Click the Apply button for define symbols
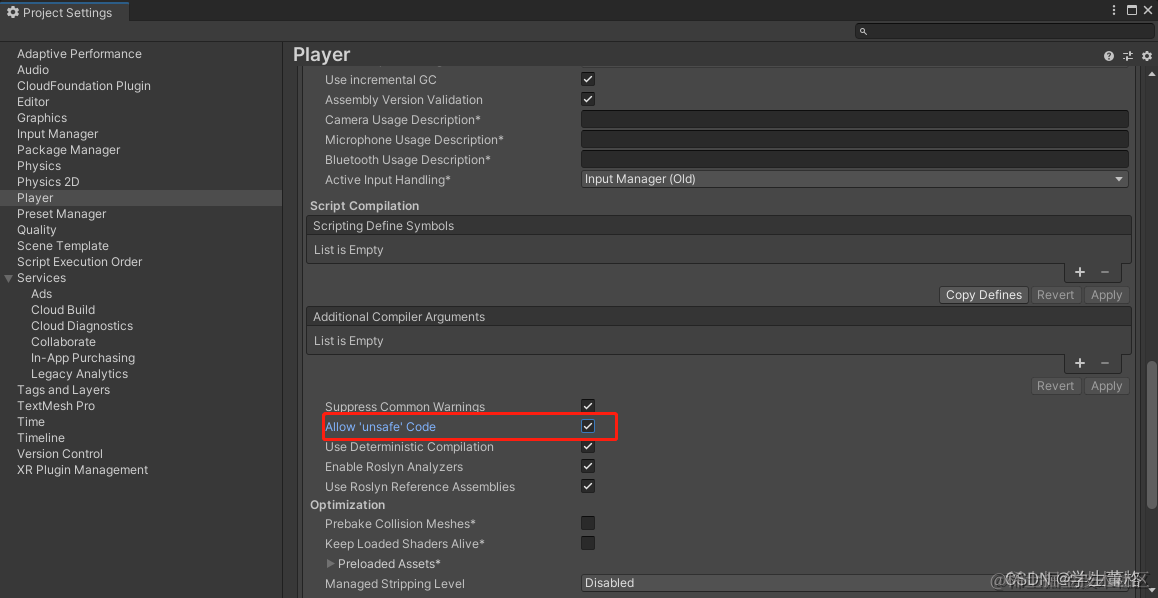This screenshot has width=1158, height=598. click(1106, 294)
